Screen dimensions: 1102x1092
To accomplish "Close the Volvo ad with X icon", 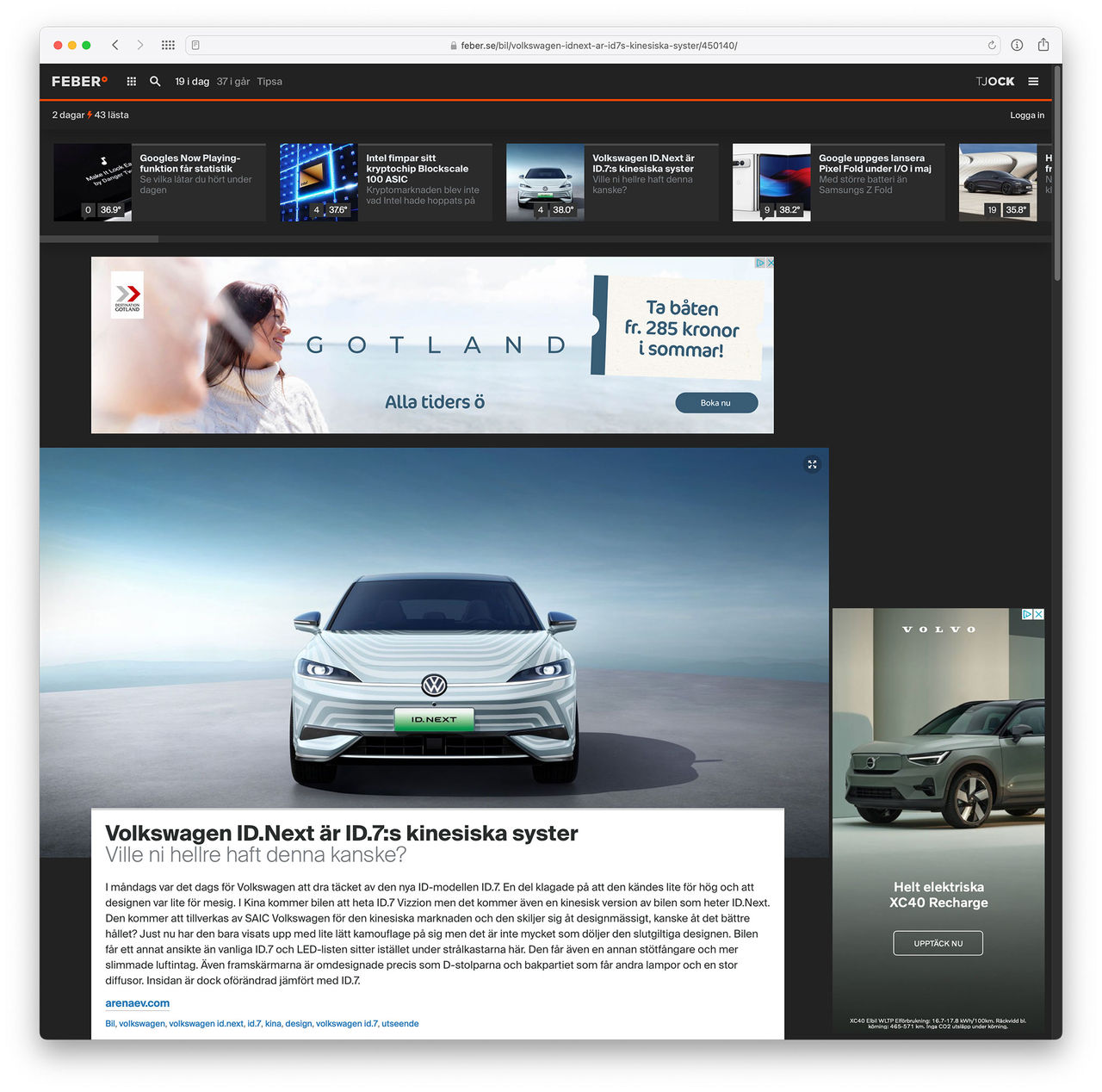I will pyautogui.click(x=1039, y=614).
